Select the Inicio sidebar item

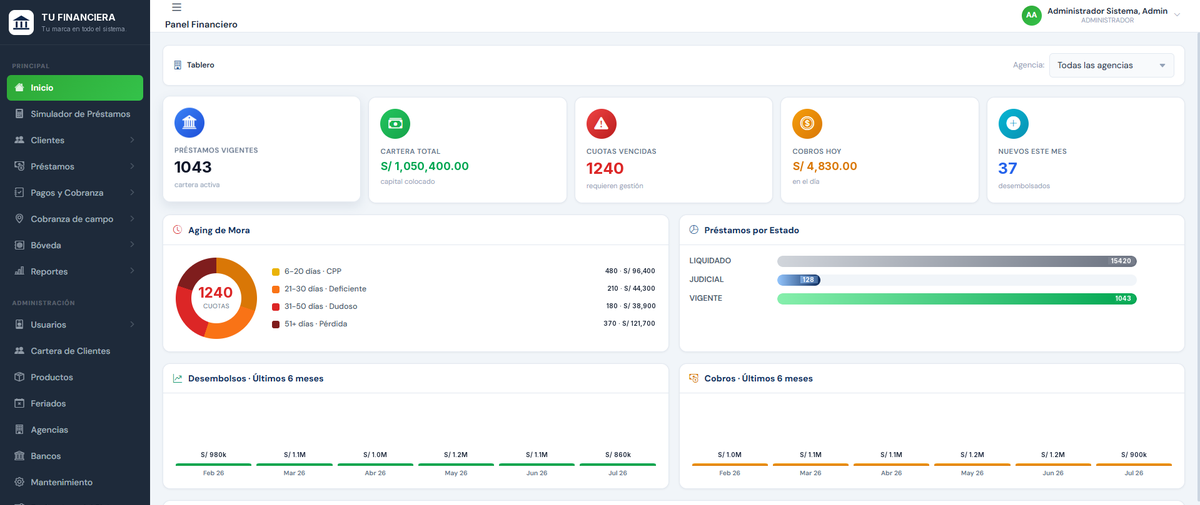(75, 88)
